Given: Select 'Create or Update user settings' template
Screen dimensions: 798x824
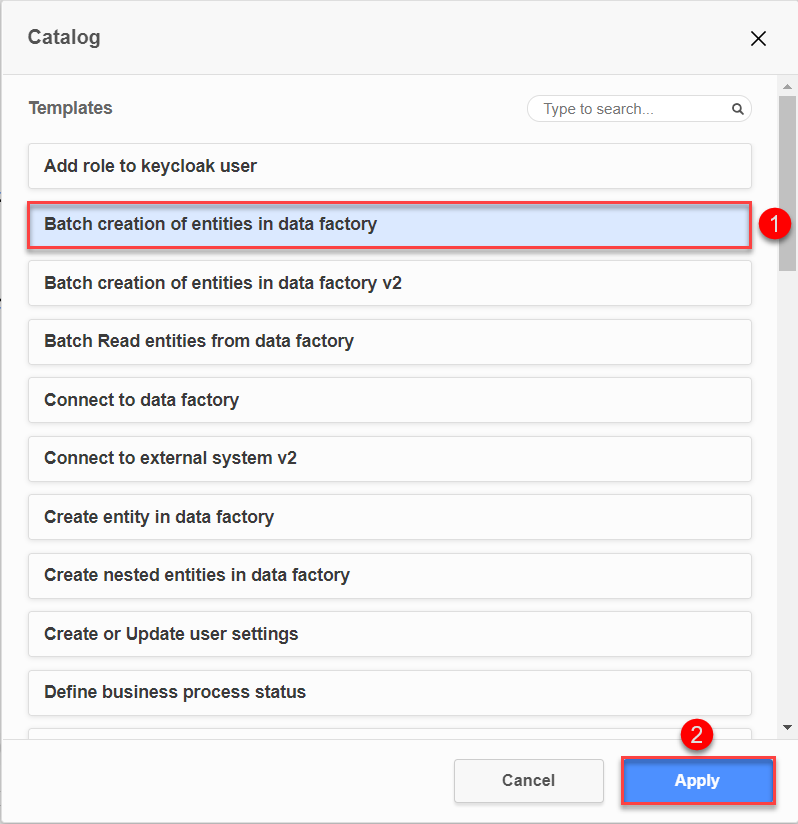Looking at the screenshot, I should pos(390,634).
